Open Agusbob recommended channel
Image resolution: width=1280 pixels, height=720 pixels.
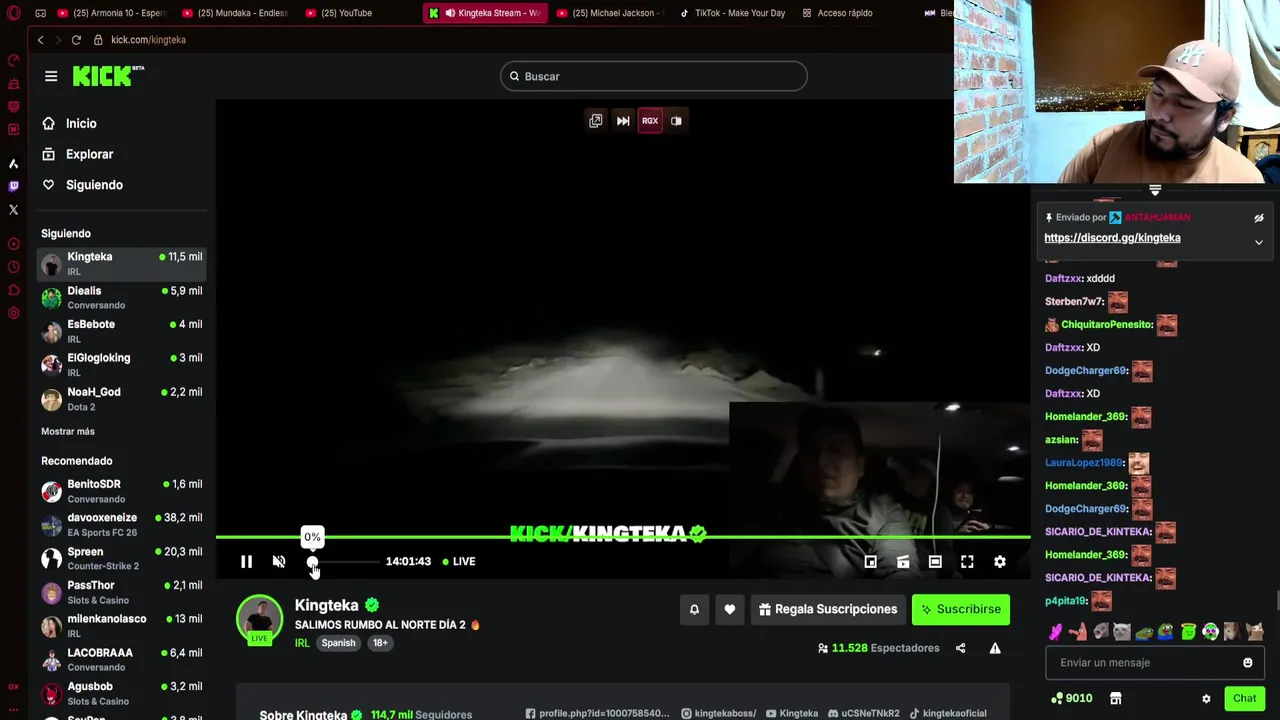click(x=121, y=694)
